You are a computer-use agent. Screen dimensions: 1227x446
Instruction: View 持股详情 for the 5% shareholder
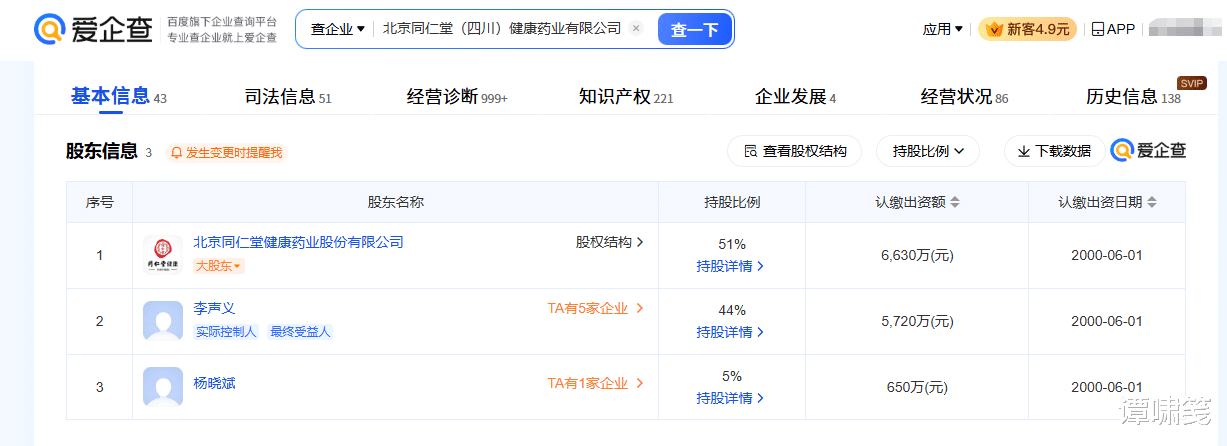coord(731,398)
